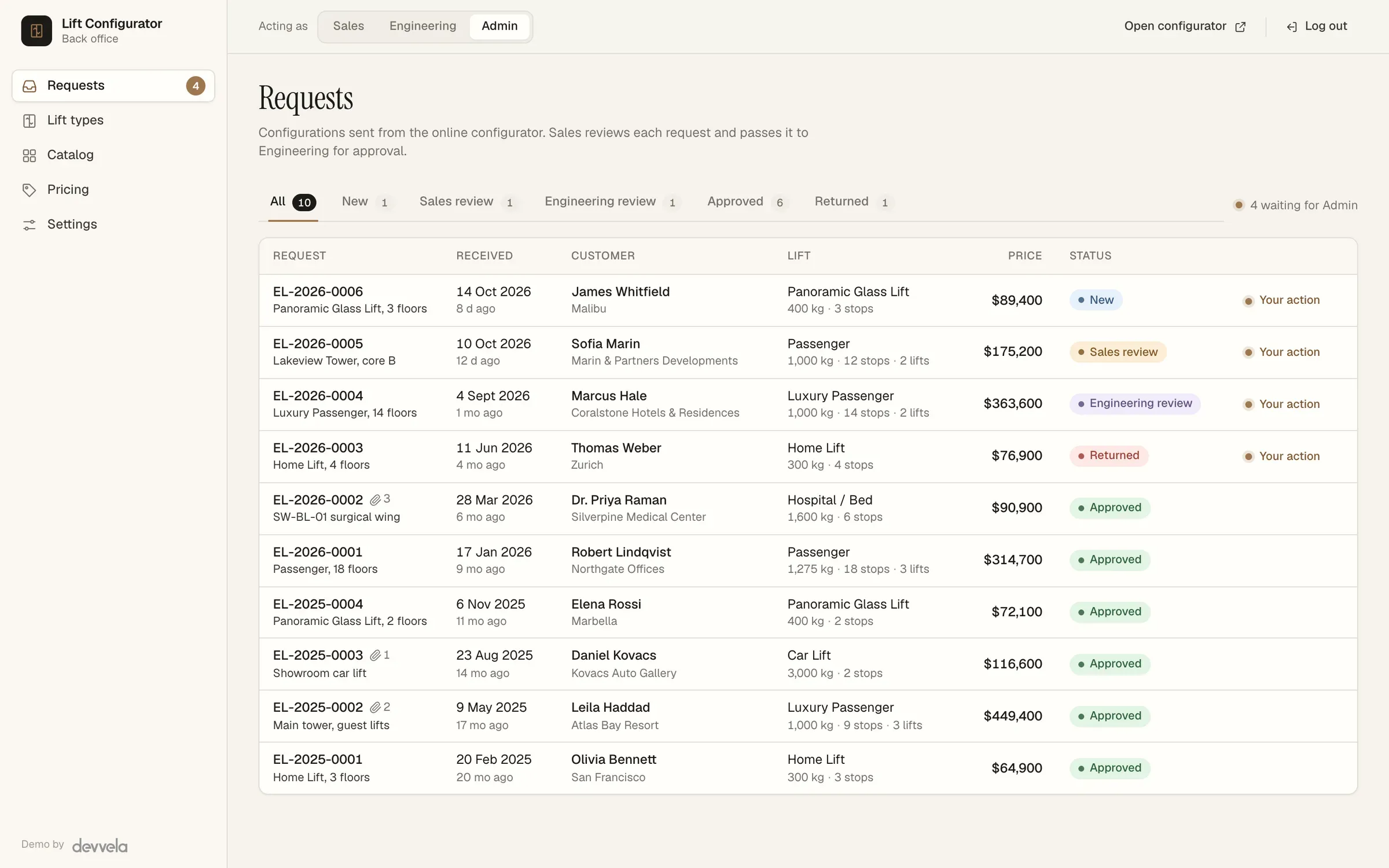This screenshot has height=868, width=1389.
Task: Click the $449,400 price
Action: tap(1013, 716)
